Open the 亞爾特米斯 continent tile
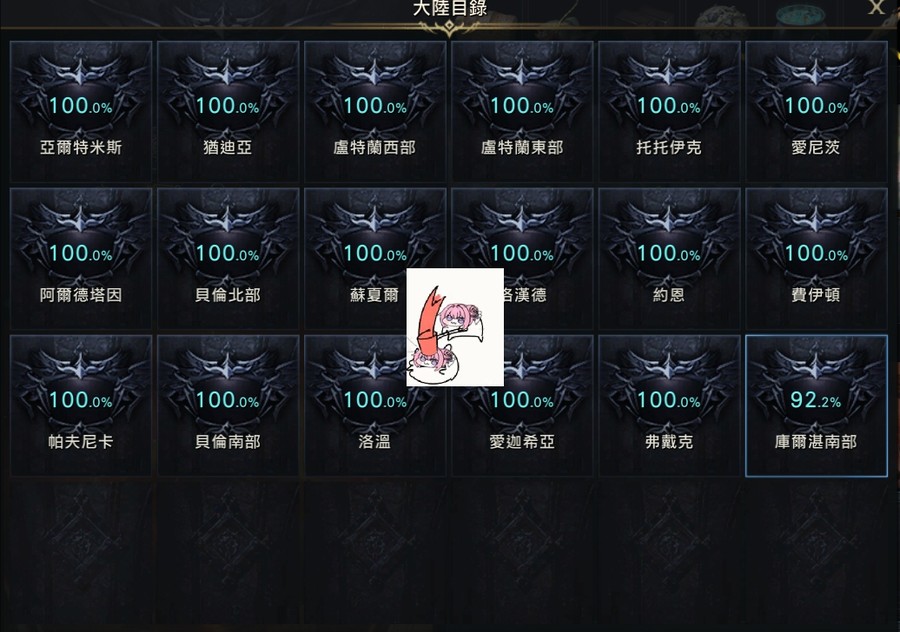Viewport: 900px width, 632px height. click(81, 111)
